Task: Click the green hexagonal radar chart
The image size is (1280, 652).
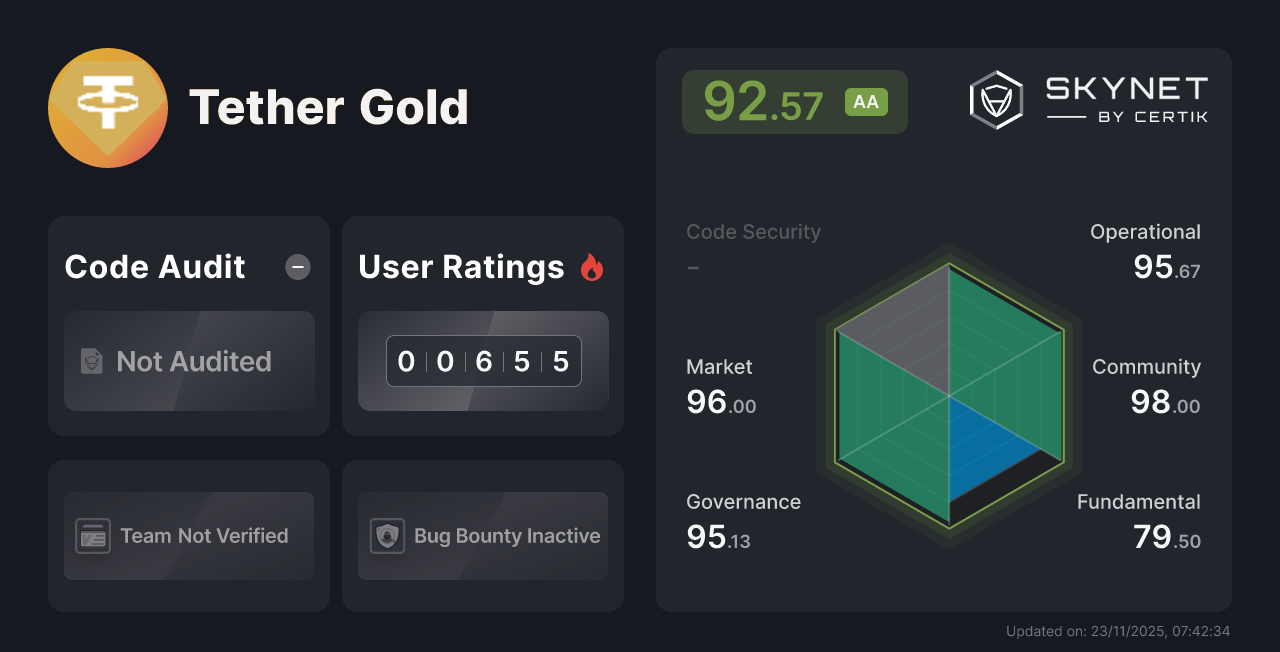Action: (x=948, y=398)
